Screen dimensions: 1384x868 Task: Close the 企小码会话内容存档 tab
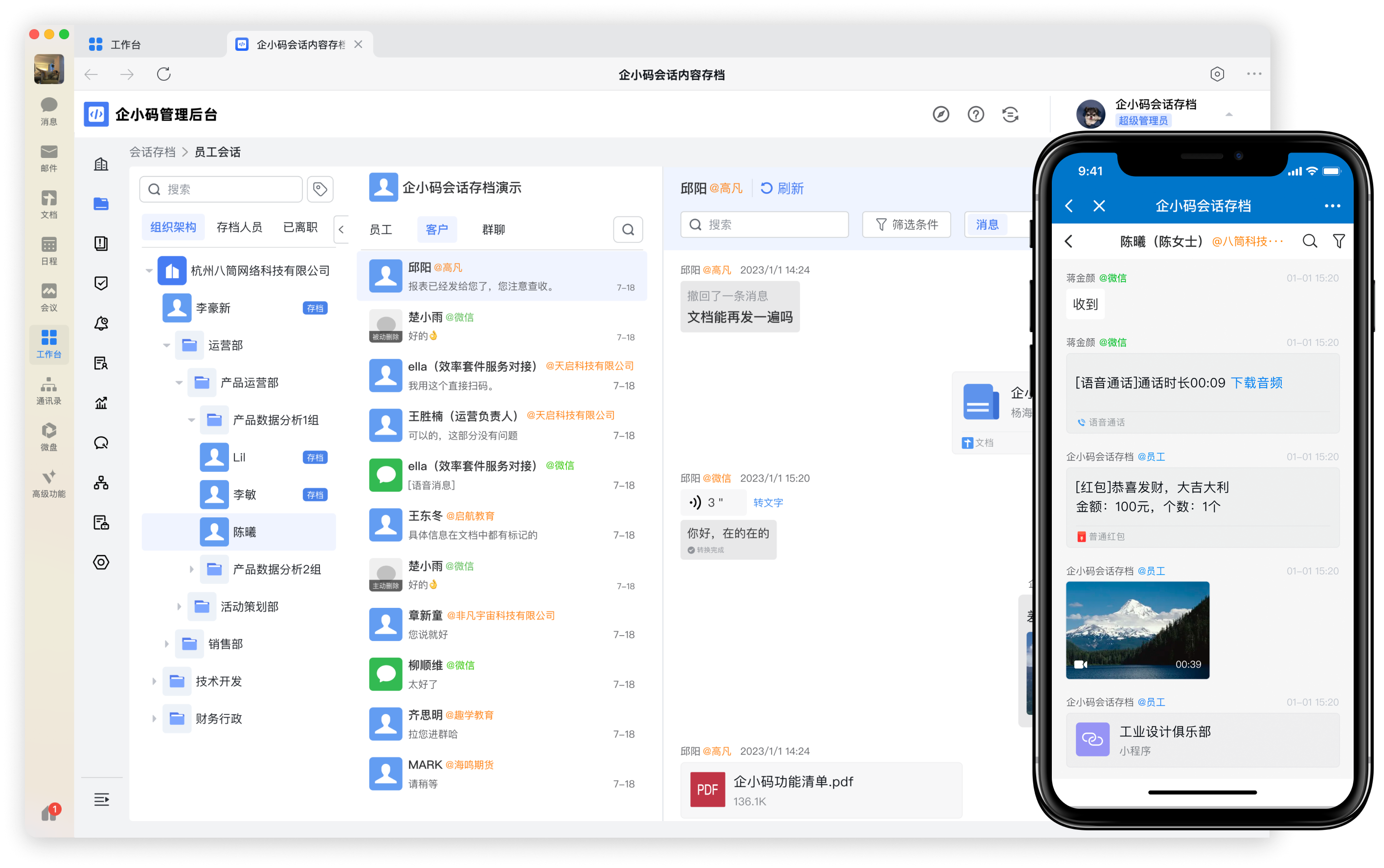point(358,44)
